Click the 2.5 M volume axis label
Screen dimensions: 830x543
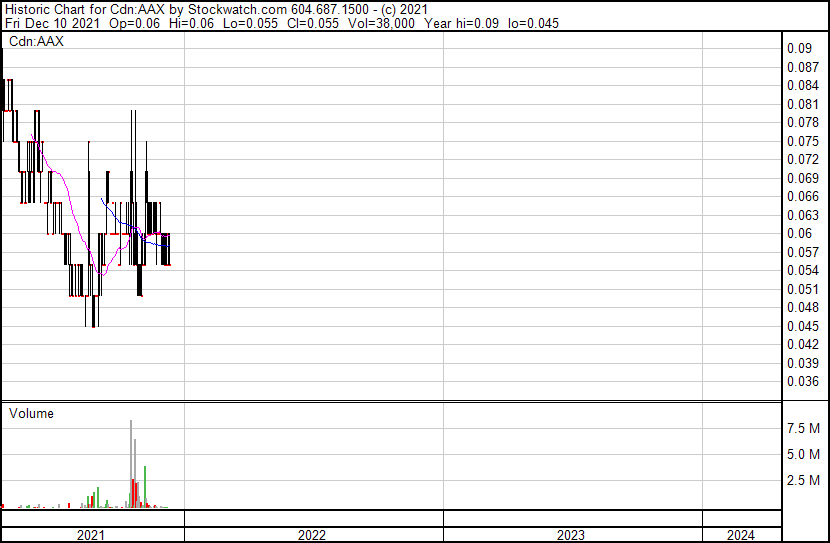(x=804, y=481)
